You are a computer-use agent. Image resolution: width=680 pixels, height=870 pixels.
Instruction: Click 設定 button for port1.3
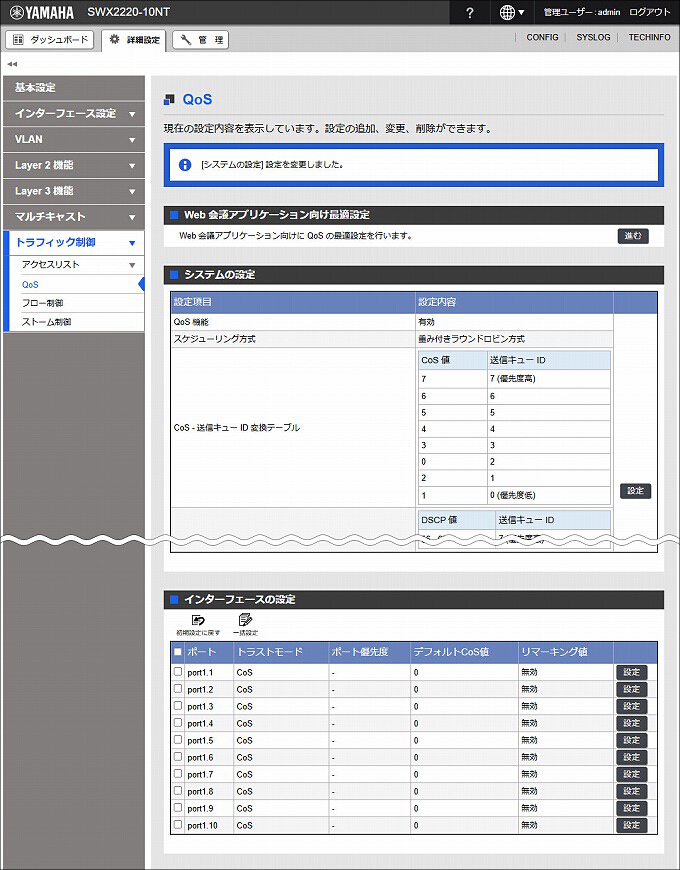[632, 706]
